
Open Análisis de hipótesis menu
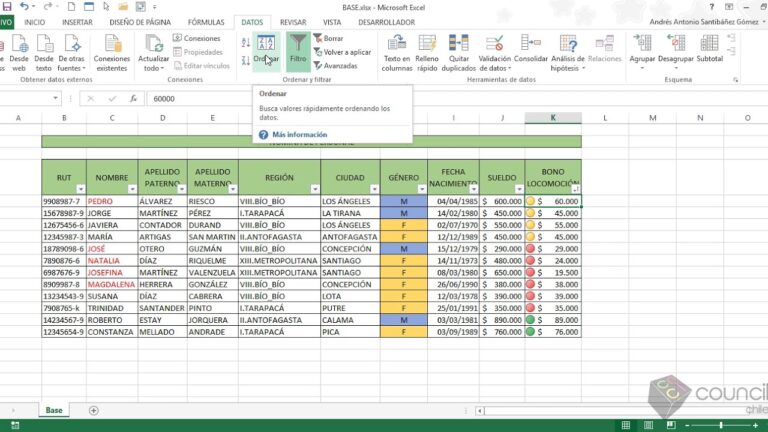click(568, 53)
